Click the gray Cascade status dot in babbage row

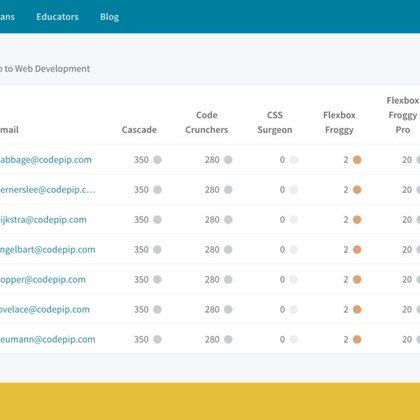(157, 160)
